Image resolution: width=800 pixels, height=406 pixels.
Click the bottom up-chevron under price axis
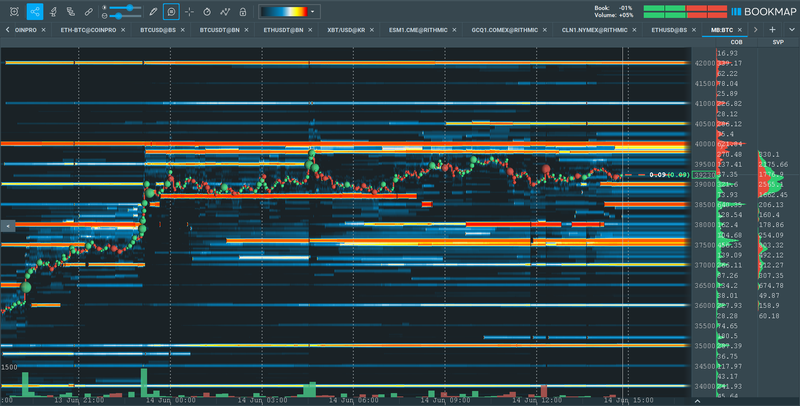pyautogui.click(x=697, y=401)
